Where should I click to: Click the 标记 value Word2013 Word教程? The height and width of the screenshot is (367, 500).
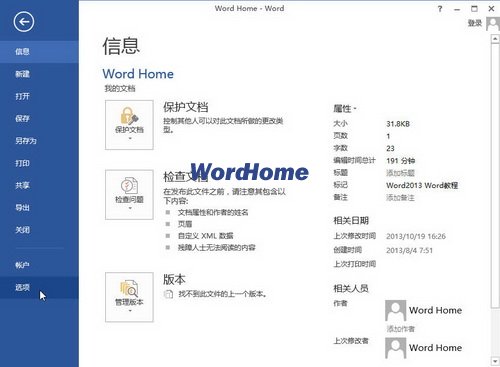click(x=422, y=185)
